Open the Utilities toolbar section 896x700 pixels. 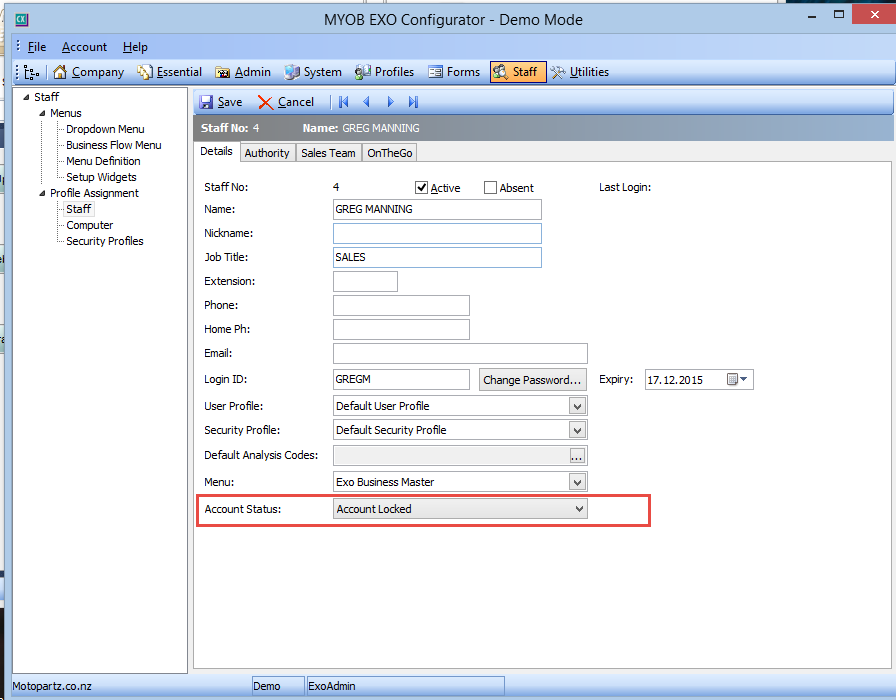click(x=580, y=72)
